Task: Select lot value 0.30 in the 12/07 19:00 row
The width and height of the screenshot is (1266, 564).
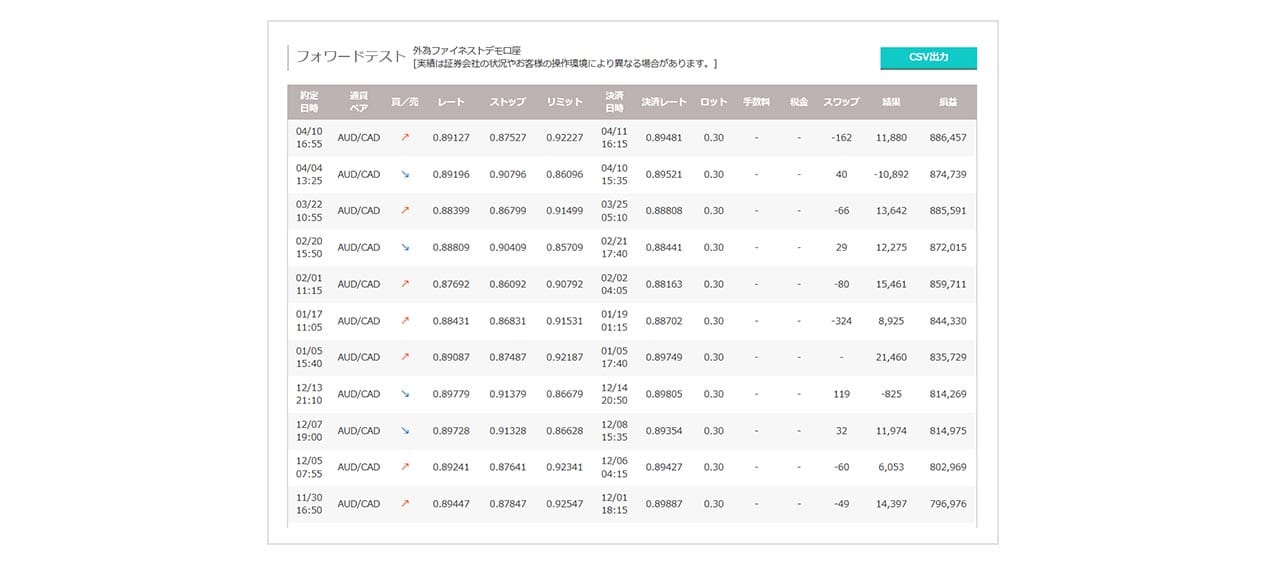Action: [714, 431]
